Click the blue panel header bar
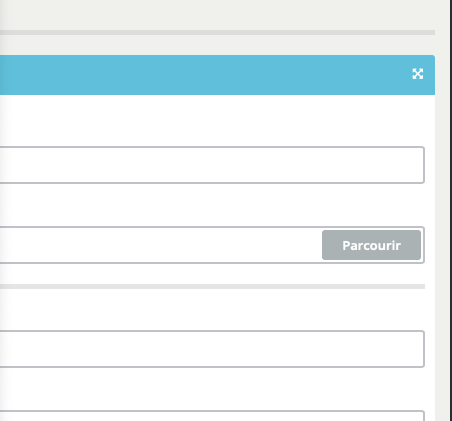This screenshot has width=452, height=421. pos(217,75)
